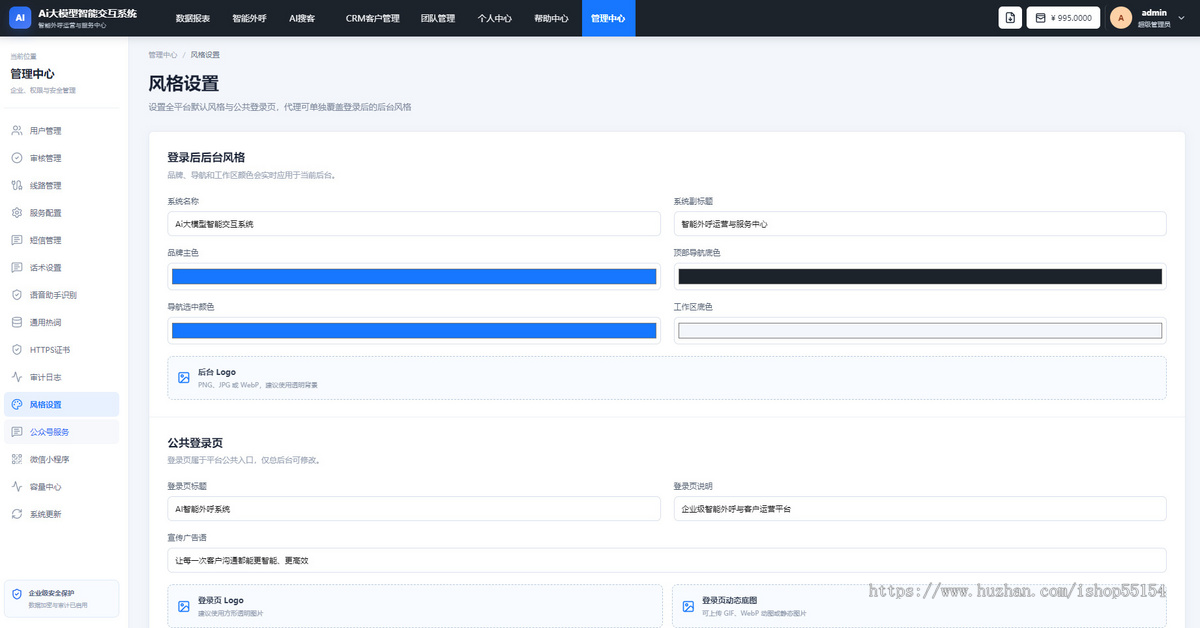Open 服务配置 via its gear icon

17,213
